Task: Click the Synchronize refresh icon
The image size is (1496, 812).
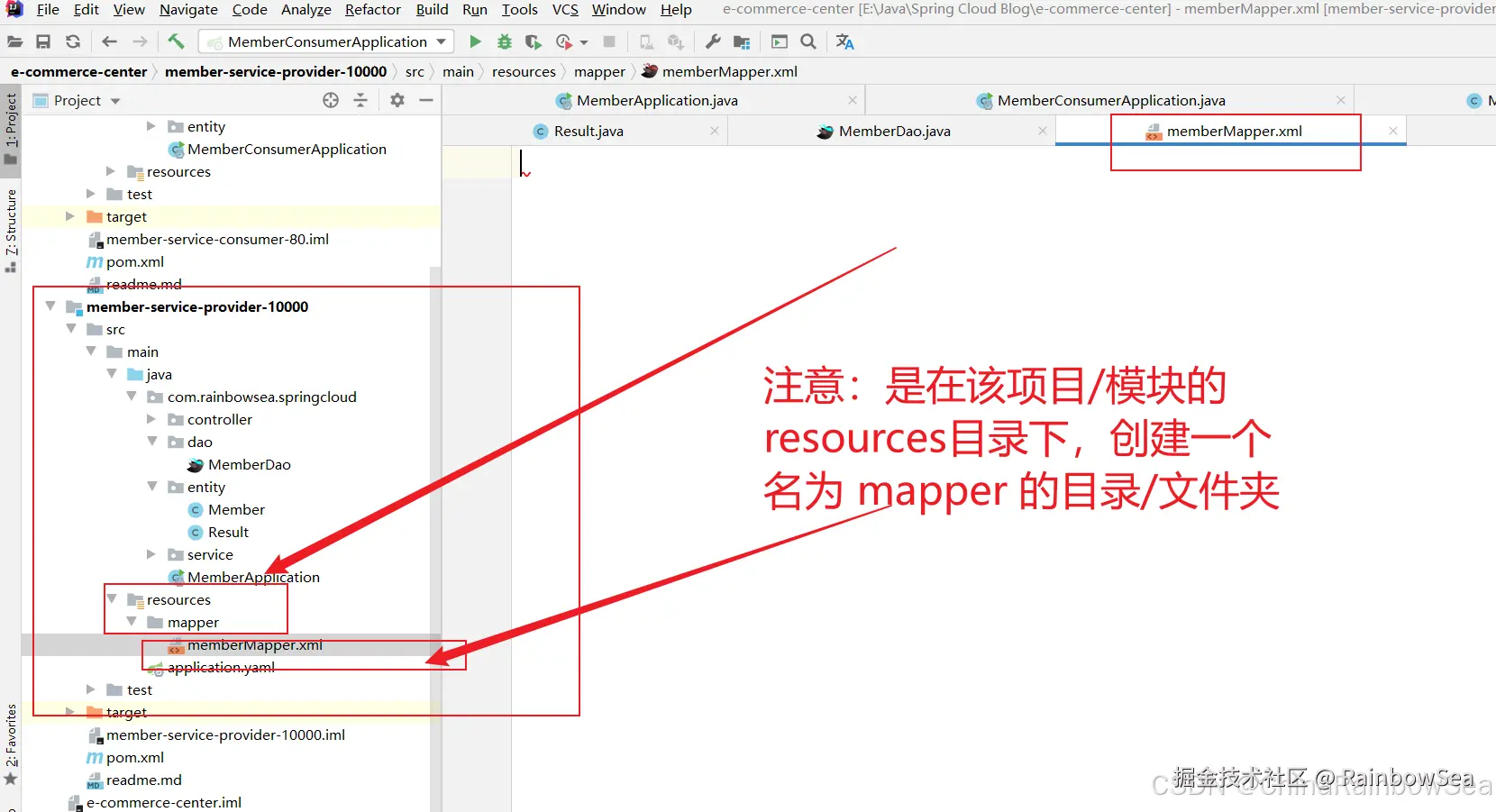Action: [73, 41]
